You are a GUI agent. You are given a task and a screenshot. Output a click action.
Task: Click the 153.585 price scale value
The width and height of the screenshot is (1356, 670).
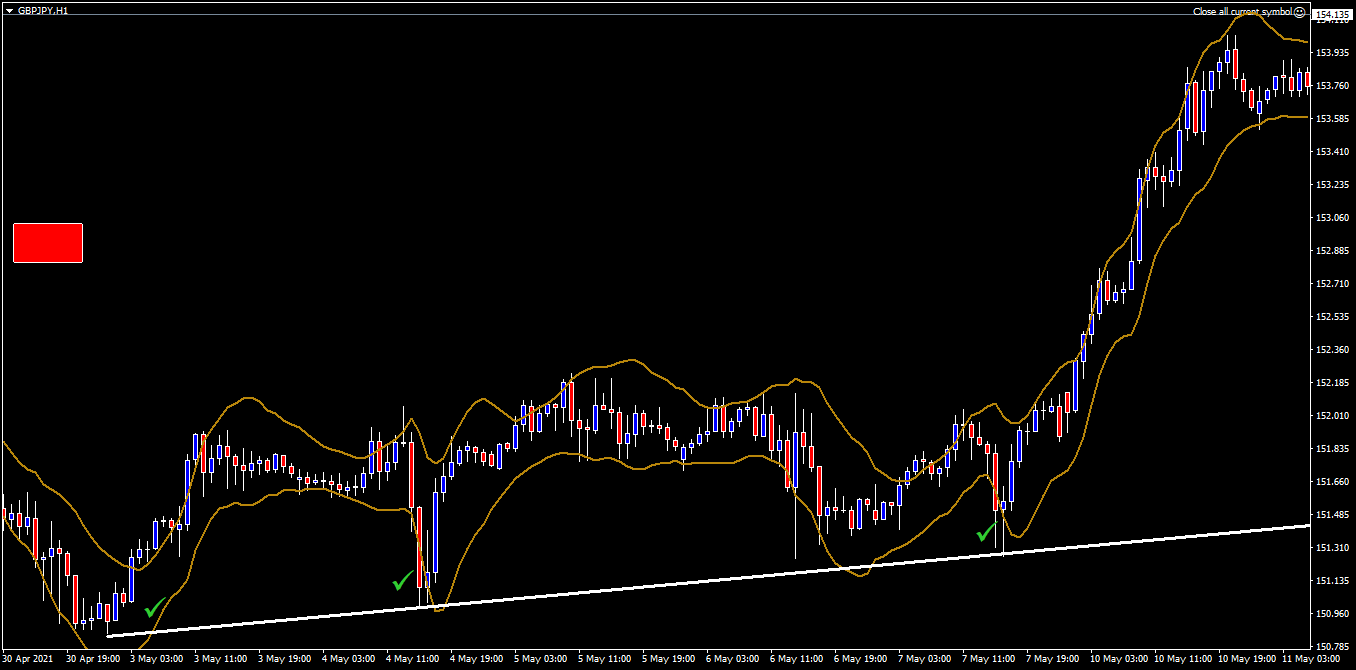(x=1333, y=118)
